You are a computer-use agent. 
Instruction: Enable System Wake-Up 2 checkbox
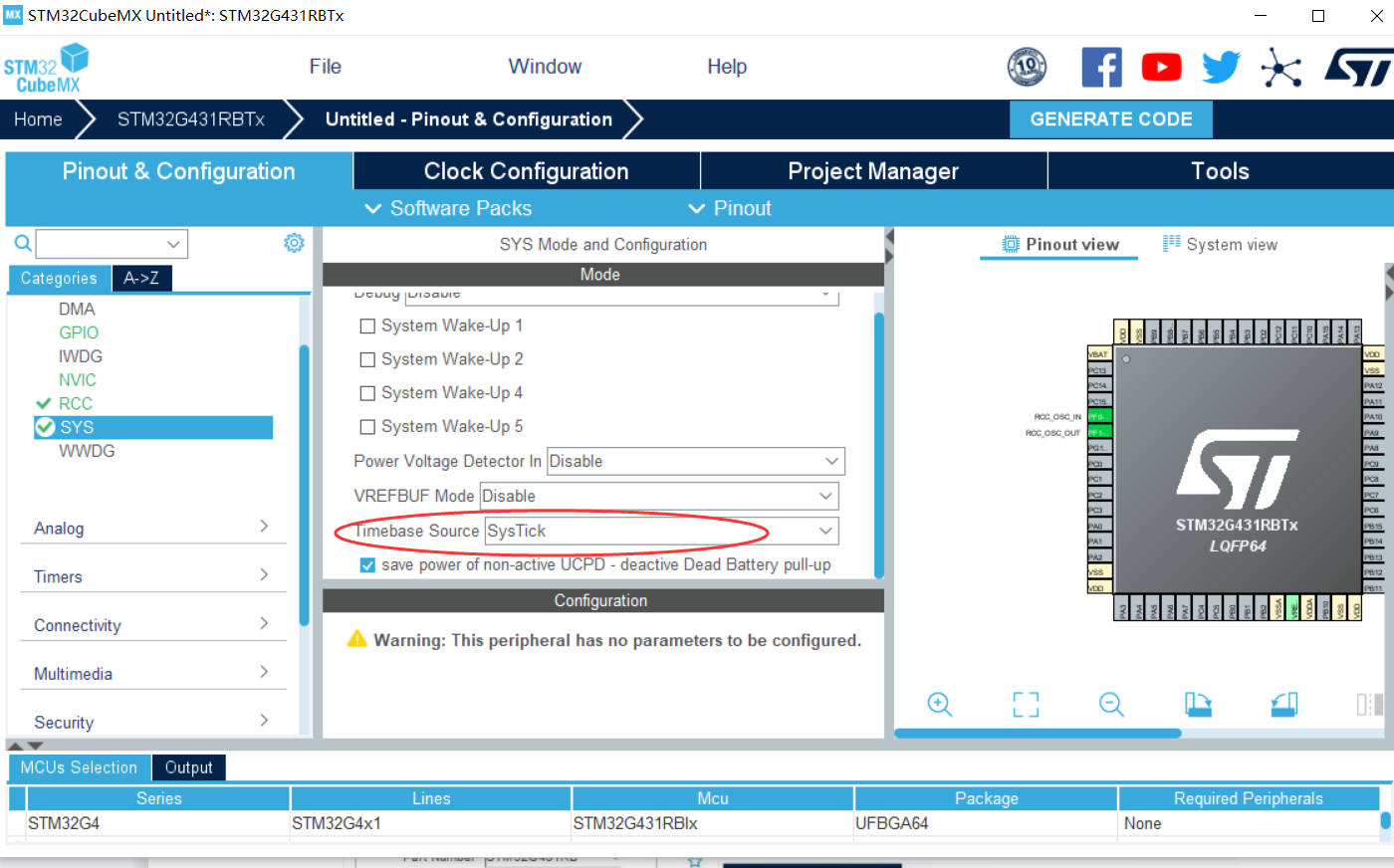coord(367,359)
